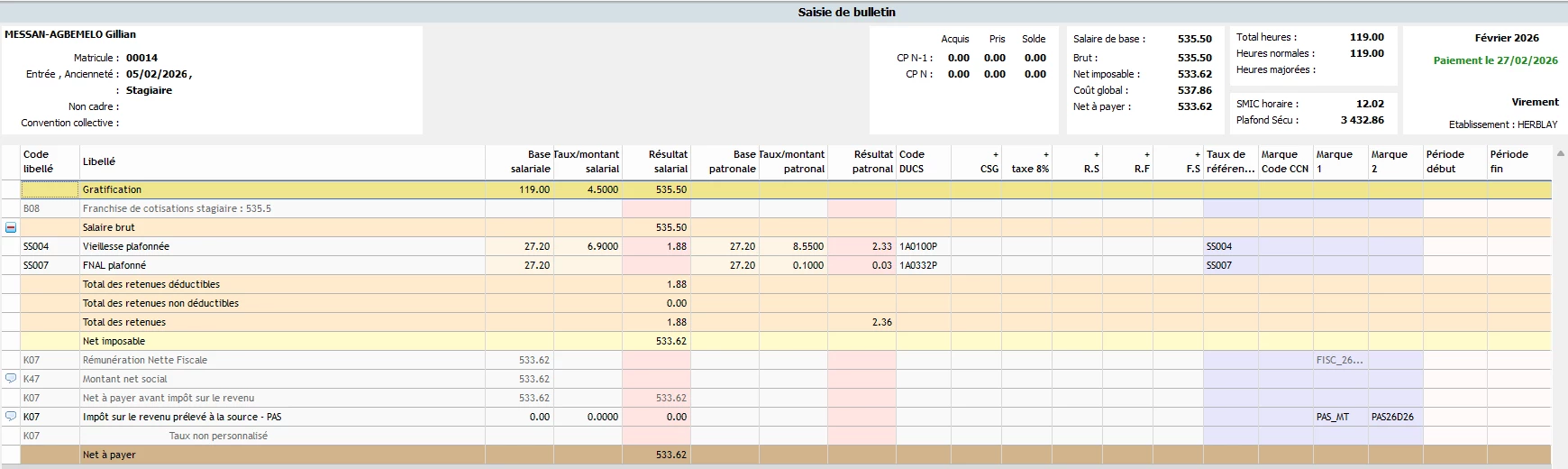Select the + R.F column header
This screenshot has width=1568, height=469.
(1128, 162)
